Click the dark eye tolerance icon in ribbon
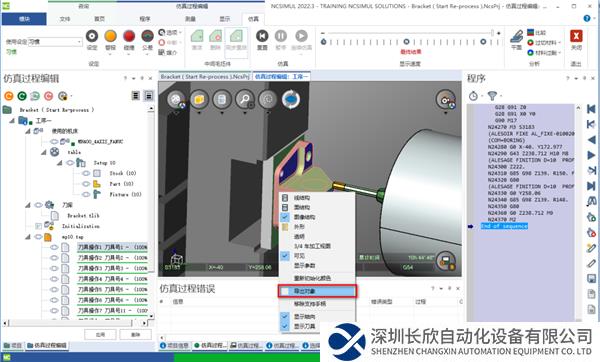 [147, 36]
